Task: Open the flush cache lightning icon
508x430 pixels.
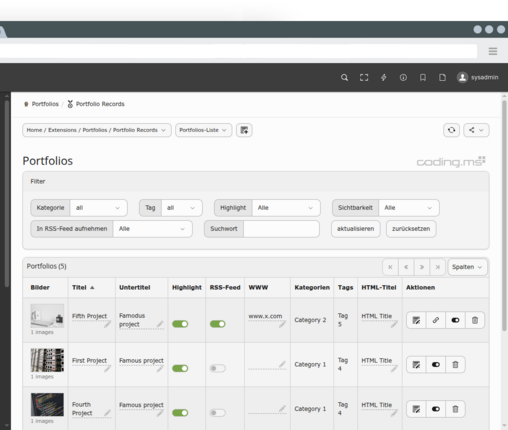Action: point(384,78)
